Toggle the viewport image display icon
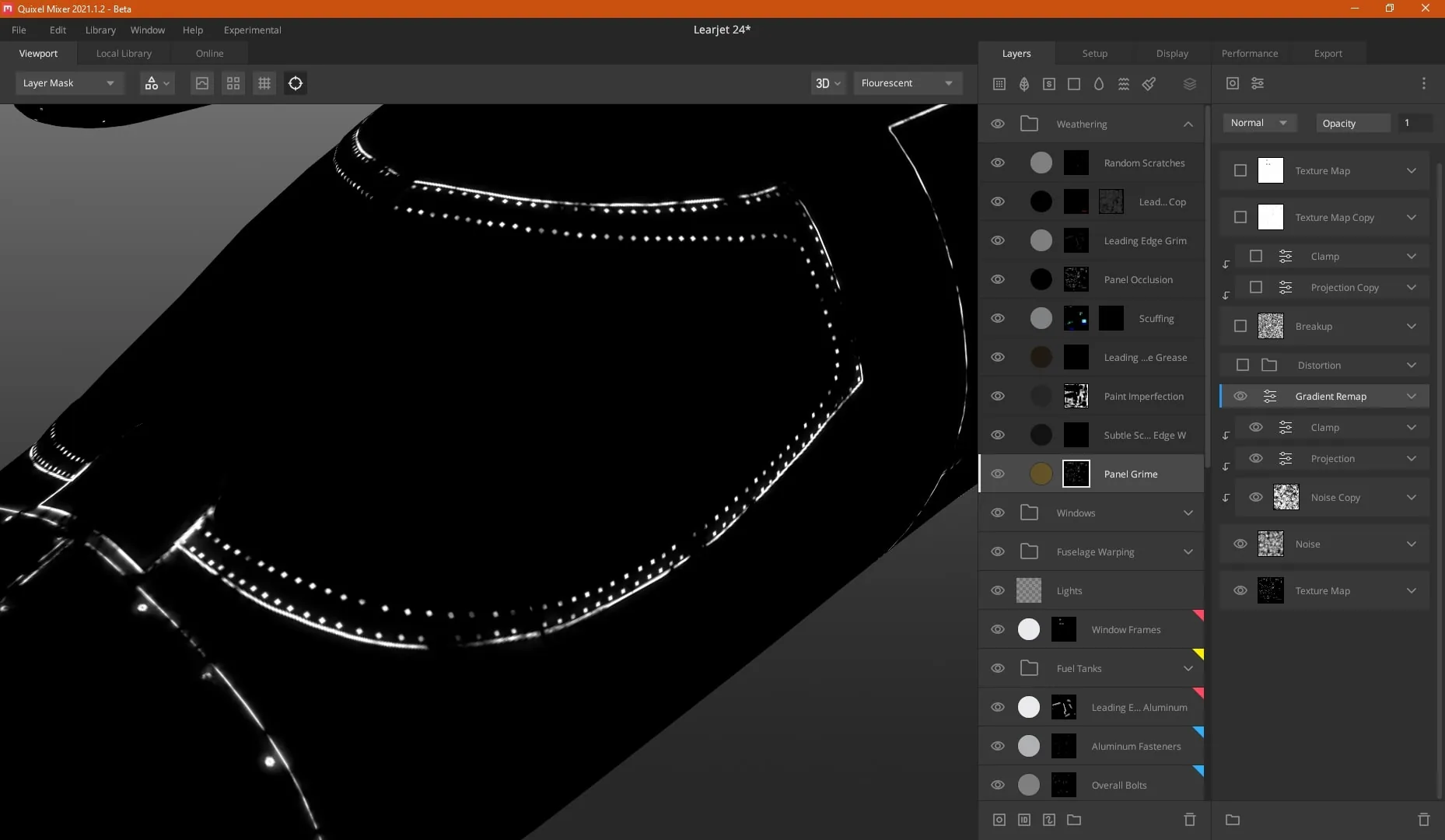This screenshot has height=840, width=1445. point(202,83)
